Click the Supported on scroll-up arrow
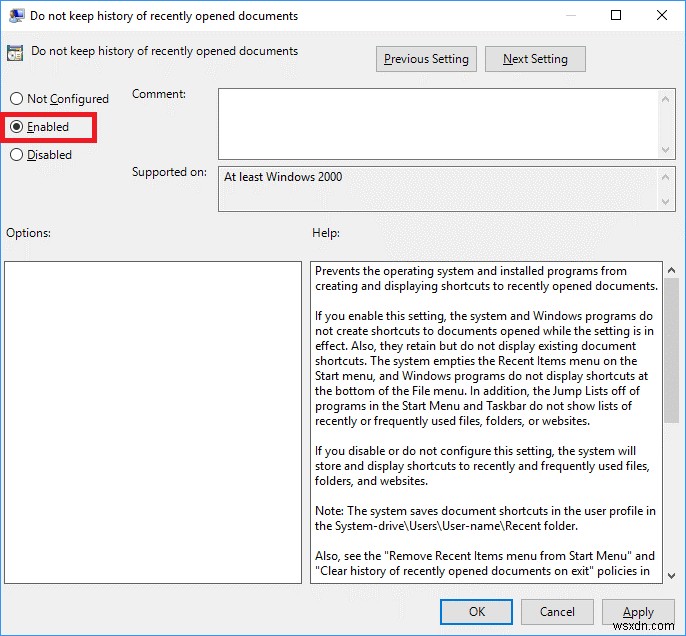The image size is (686, 636). point(665,177)
